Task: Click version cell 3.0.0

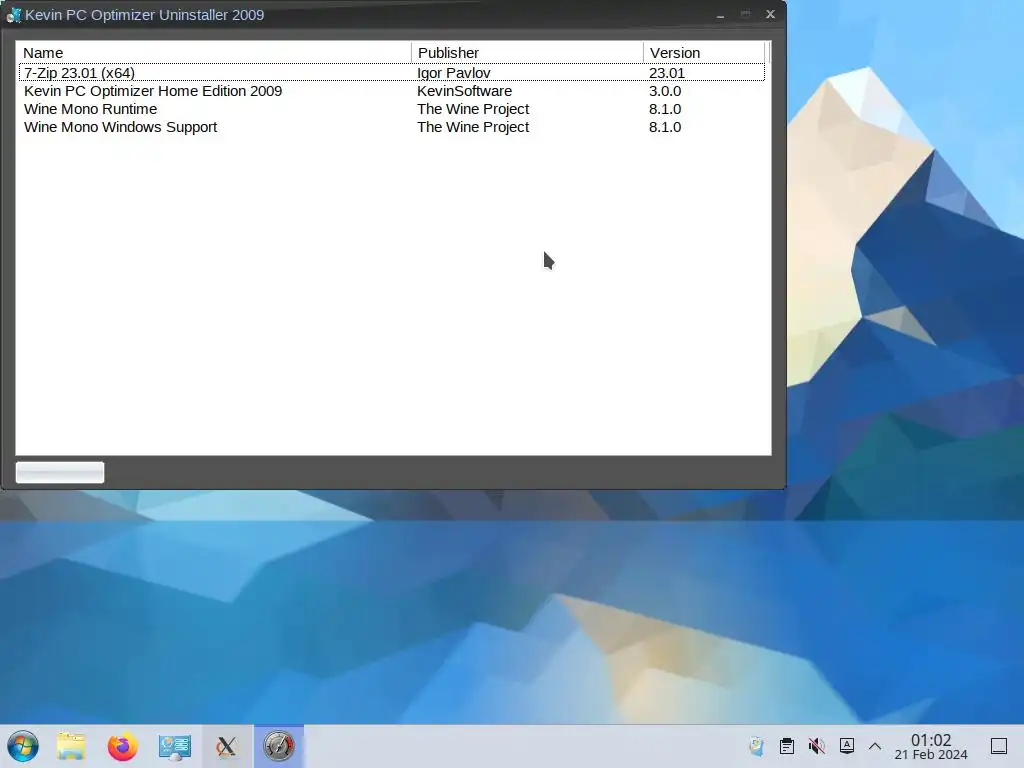Action: [x=665, y=91]
